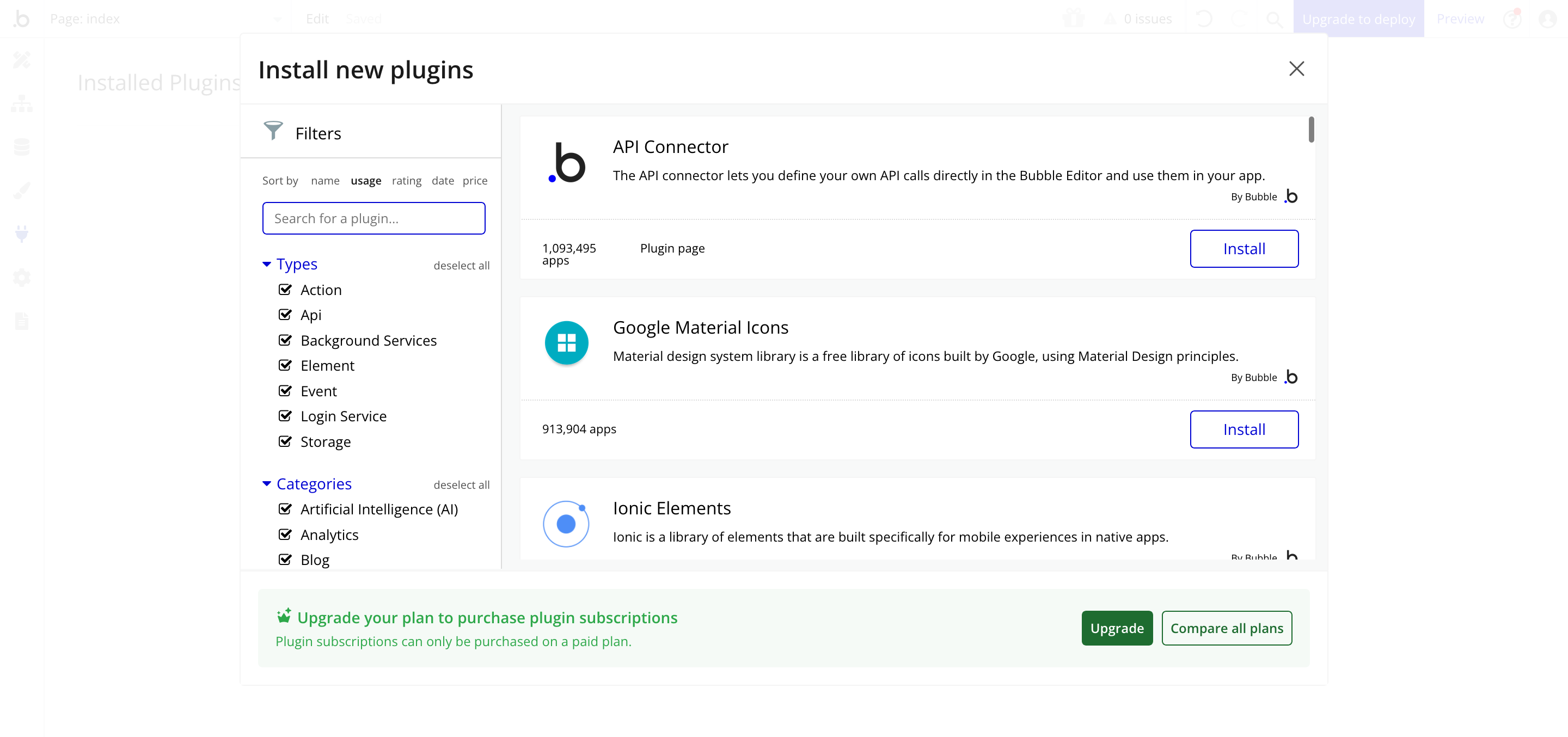Uncheck the Action type checkbox

285,290
